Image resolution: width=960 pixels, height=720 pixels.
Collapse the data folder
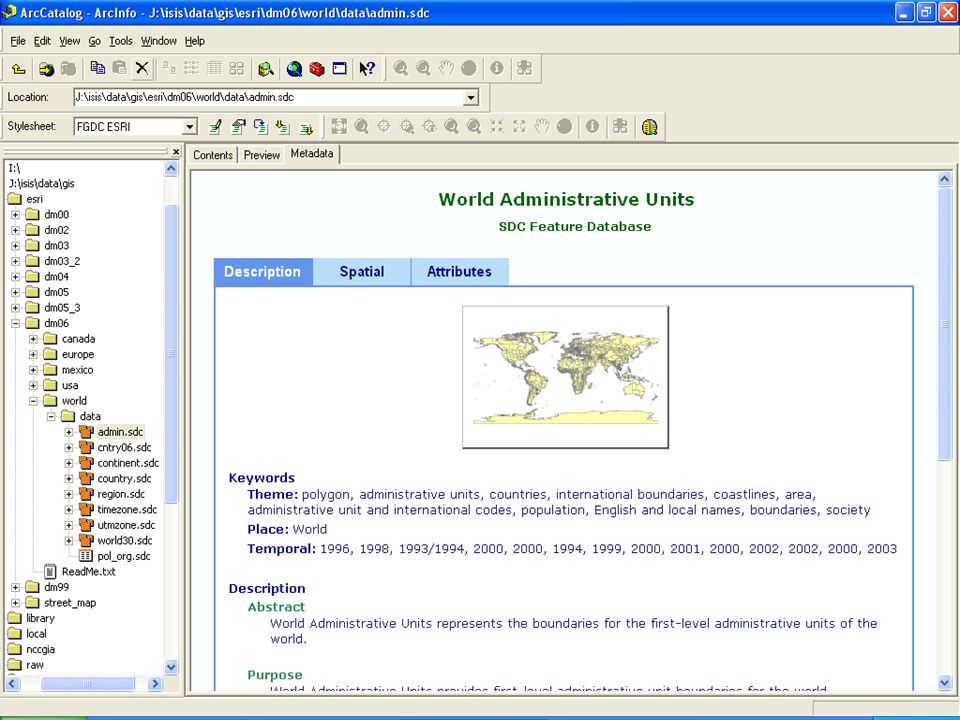coord(51,416)
